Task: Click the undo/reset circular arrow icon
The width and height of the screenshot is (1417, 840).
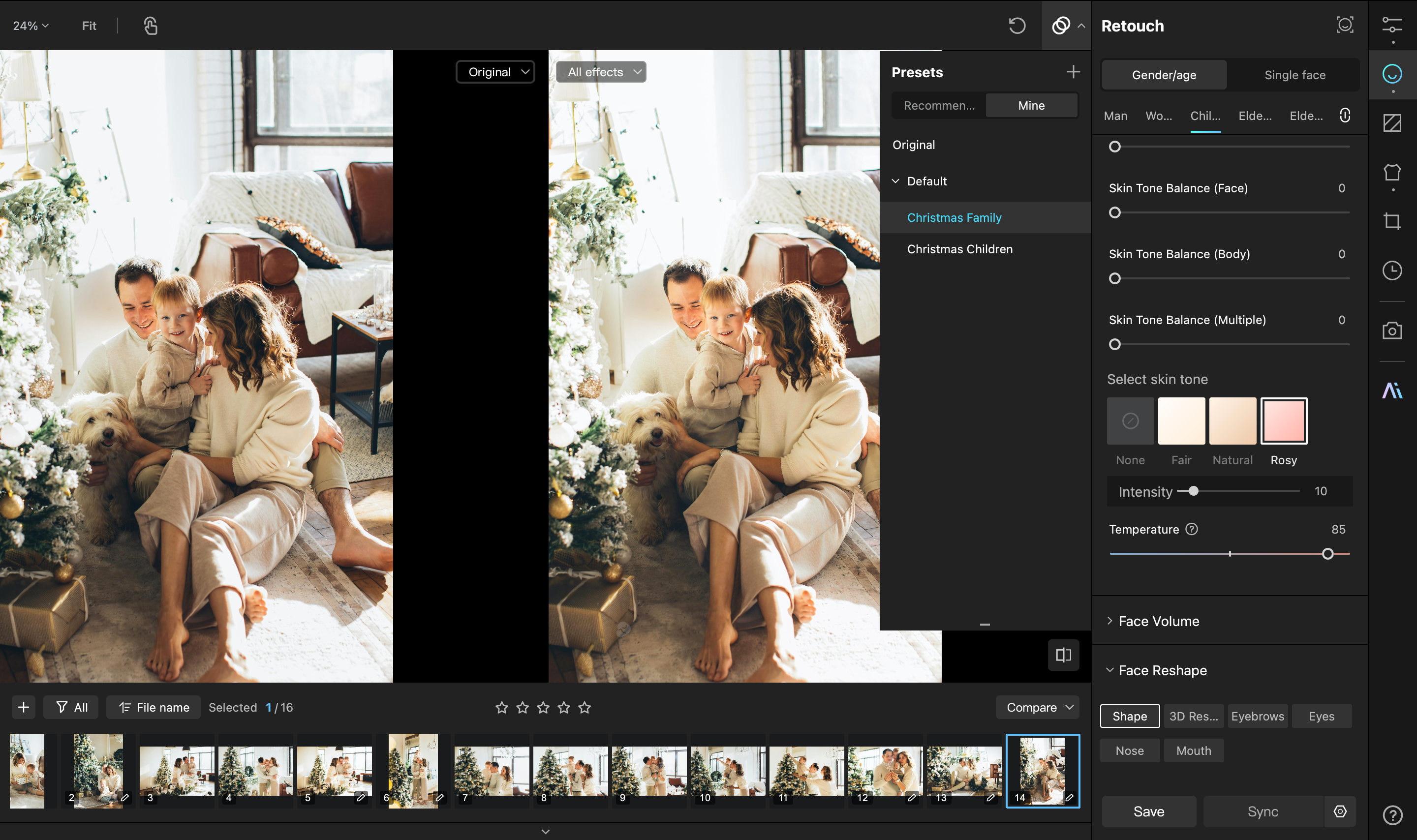Action: (x=1017, y=26)
